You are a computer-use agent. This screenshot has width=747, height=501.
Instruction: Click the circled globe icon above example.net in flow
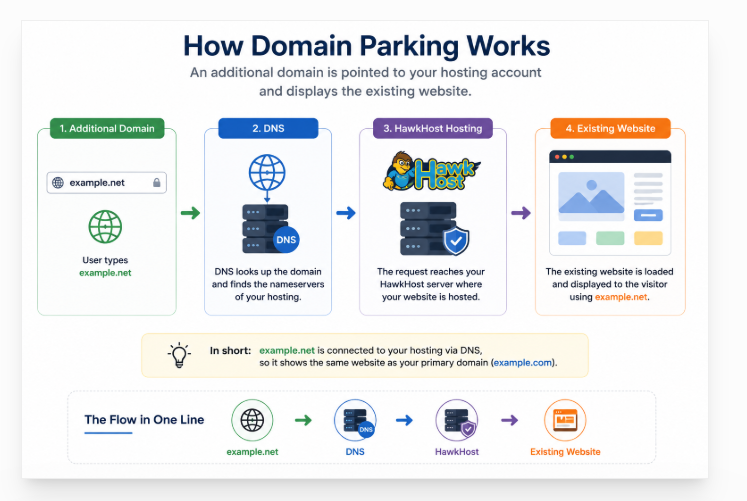252,420
